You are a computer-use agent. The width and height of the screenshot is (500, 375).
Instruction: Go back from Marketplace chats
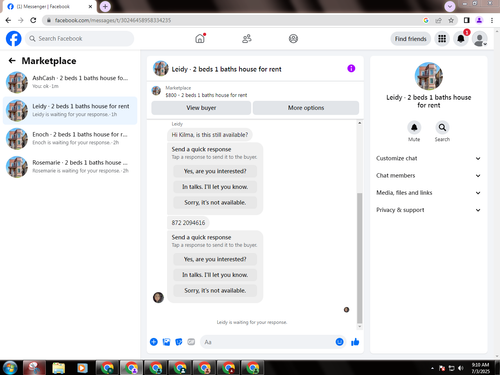pyautogui.click(x=12, y=61)
